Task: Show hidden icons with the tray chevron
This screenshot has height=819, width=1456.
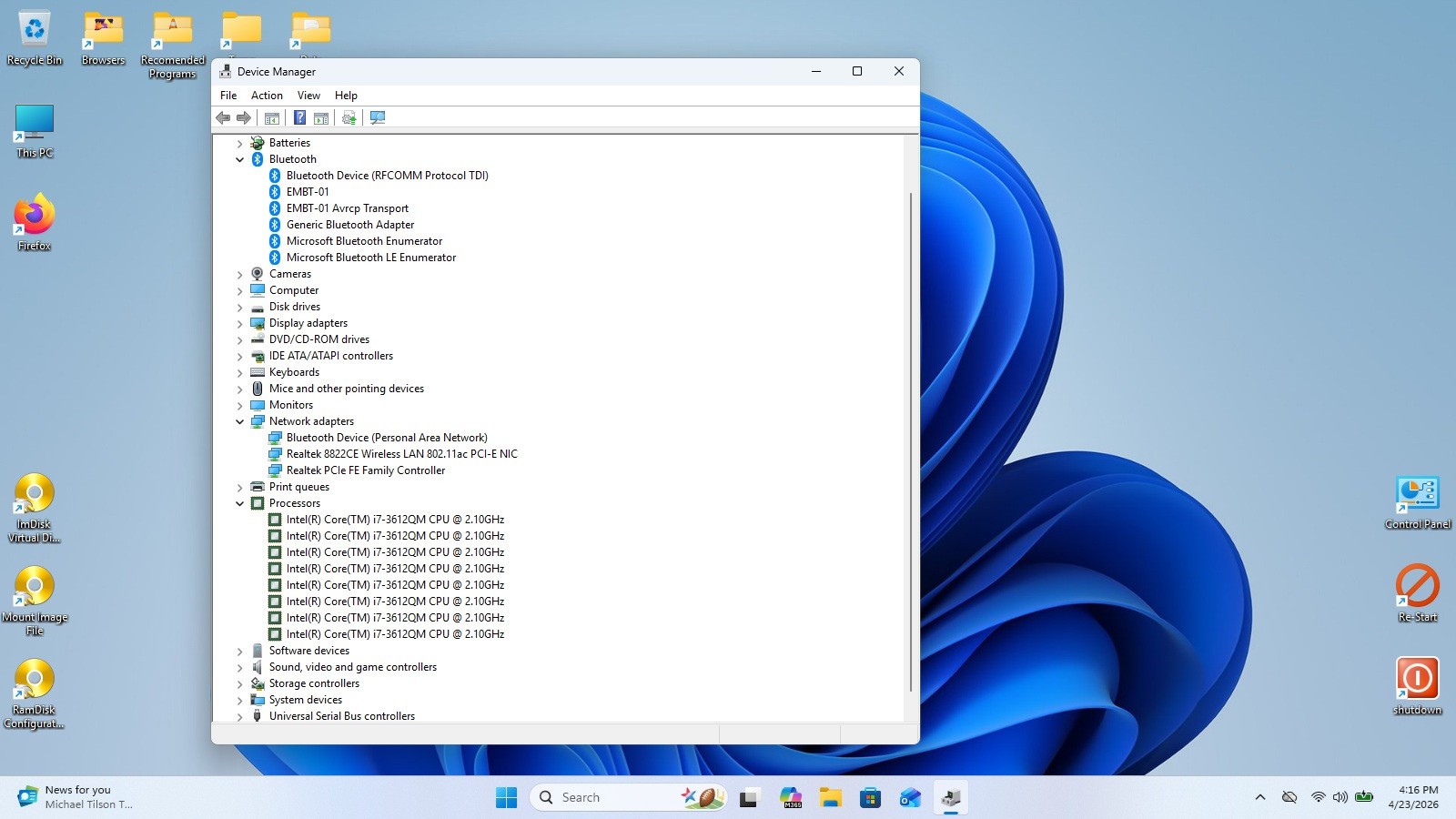Action: tap(1260, 797)
